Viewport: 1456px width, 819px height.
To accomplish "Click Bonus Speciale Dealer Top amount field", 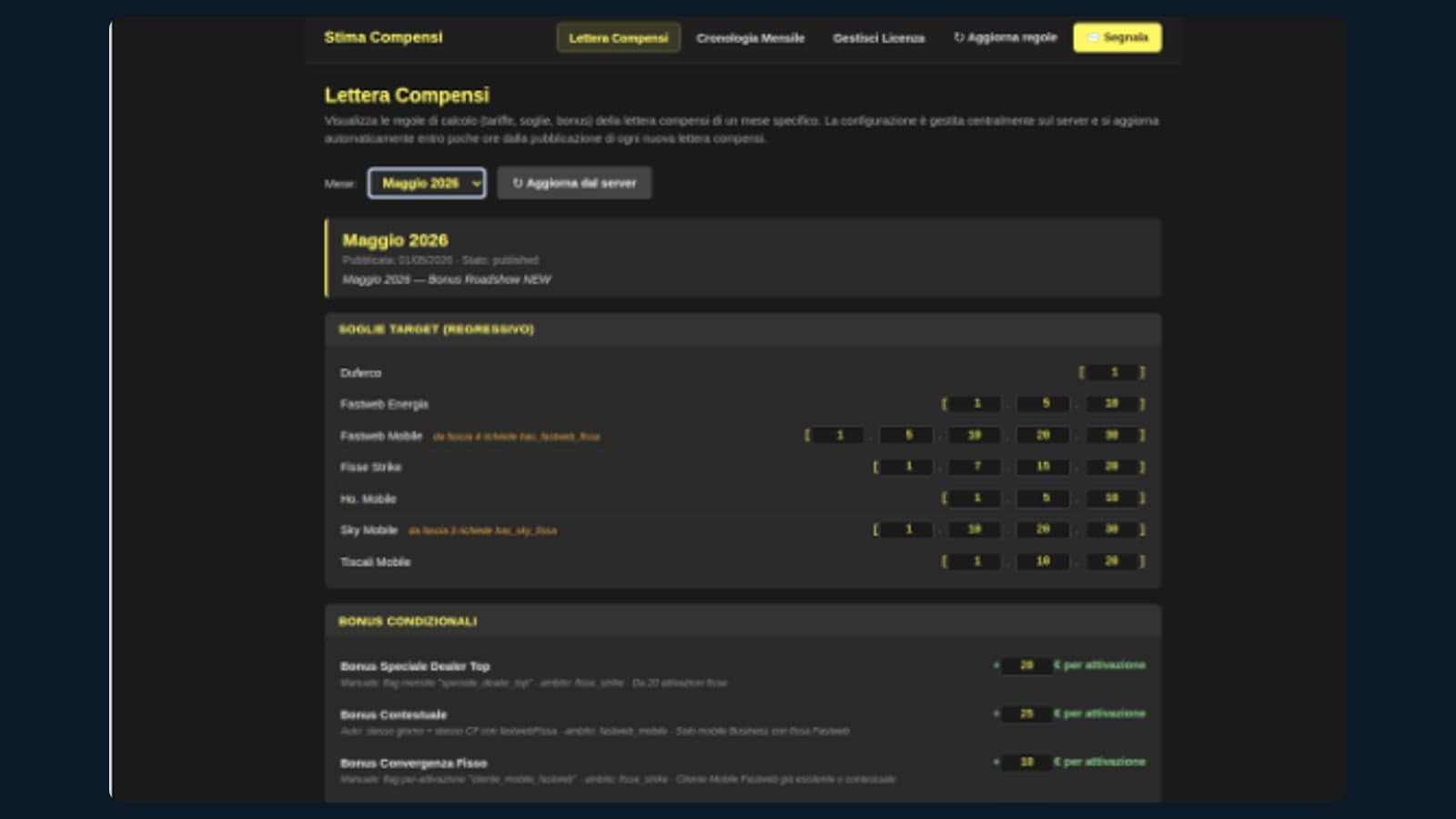I will tap(1026, 665).
